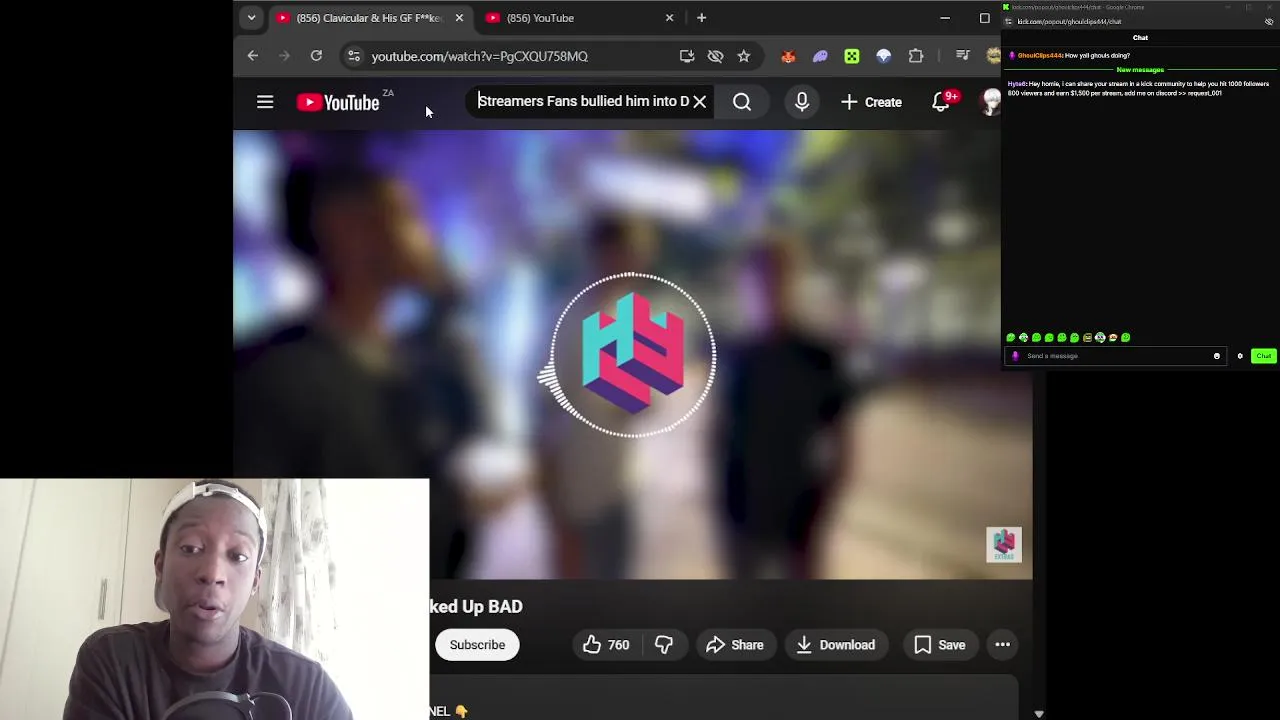This screenshot has height=720, width=1280.
Task: Start voice search with microphone
Action: tap(802, 102)
